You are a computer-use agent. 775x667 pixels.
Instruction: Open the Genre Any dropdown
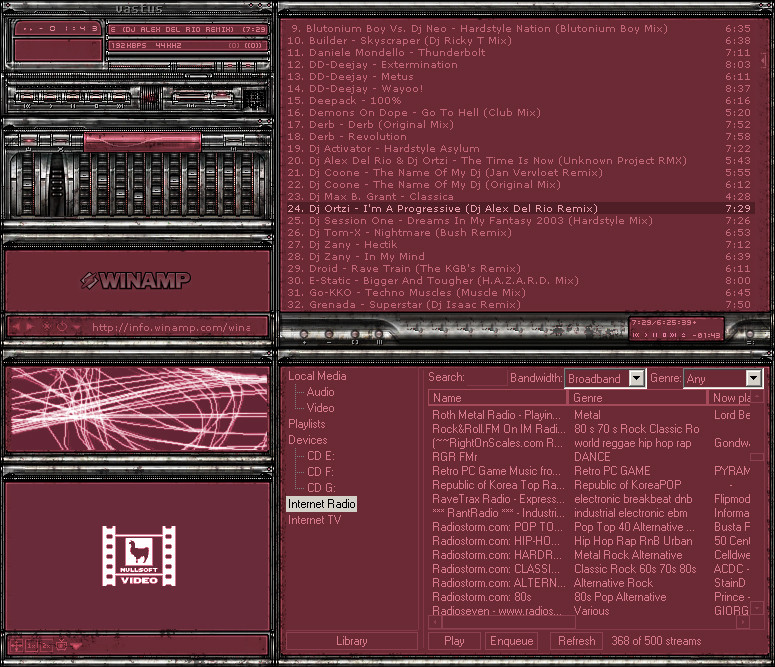coord(723,378)
